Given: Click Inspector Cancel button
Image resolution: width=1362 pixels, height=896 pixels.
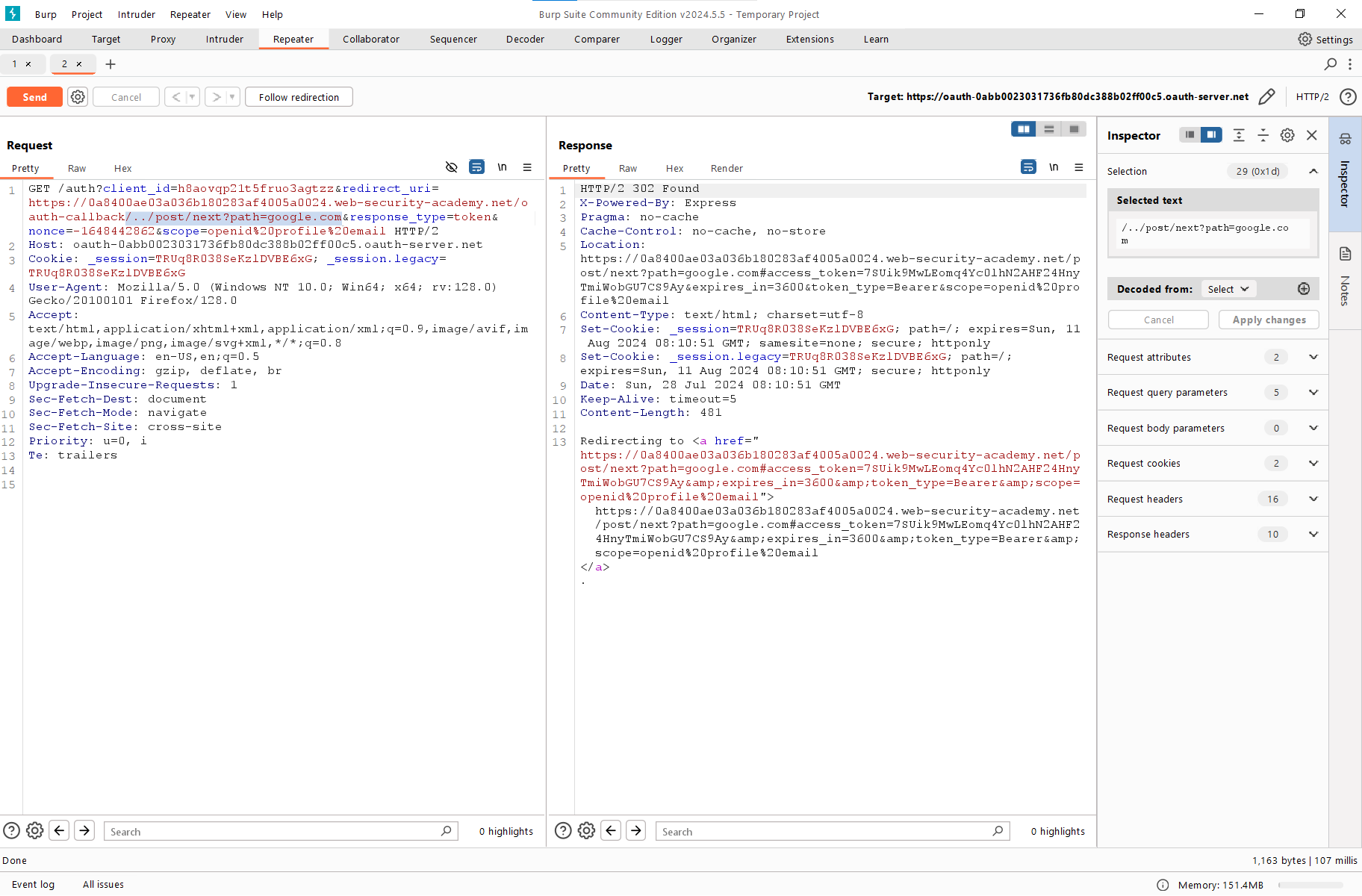Looking at the screenshot, I should tap(1158, 320).
